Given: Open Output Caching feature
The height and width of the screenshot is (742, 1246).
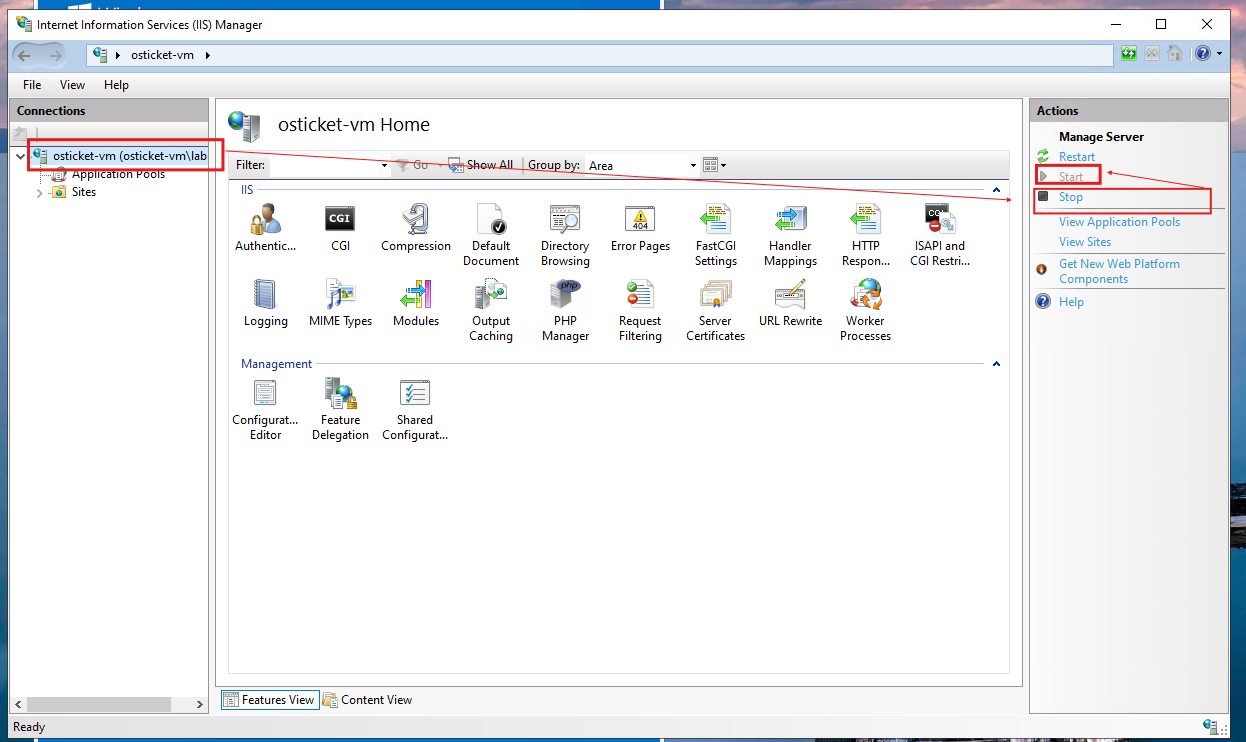Looking at the screenshot, I should point(491,311).
